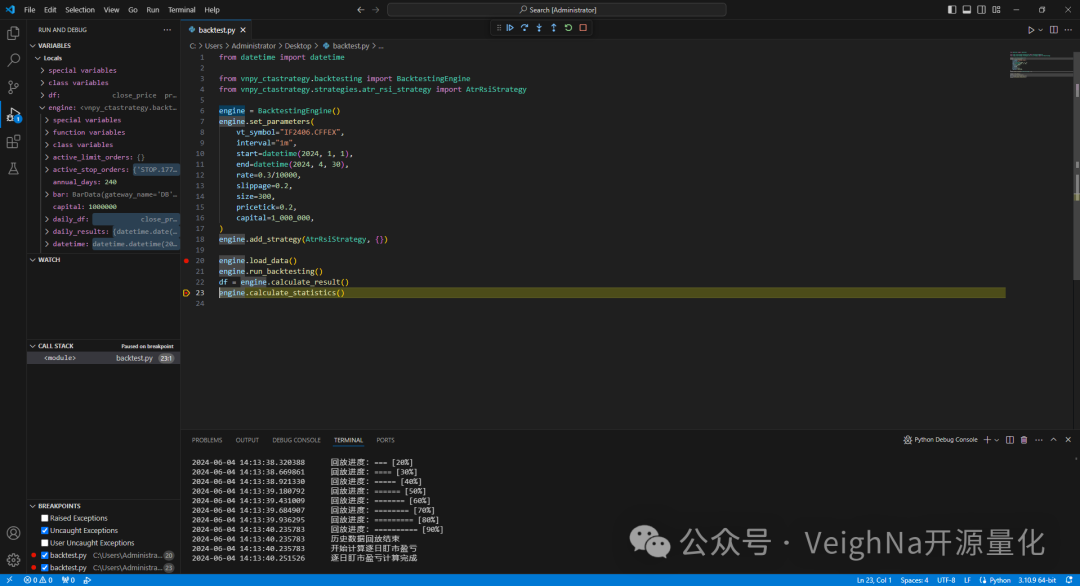Restart the debugging session
The height and width of the screenshot is (586, 1080).
coord(568,28)
